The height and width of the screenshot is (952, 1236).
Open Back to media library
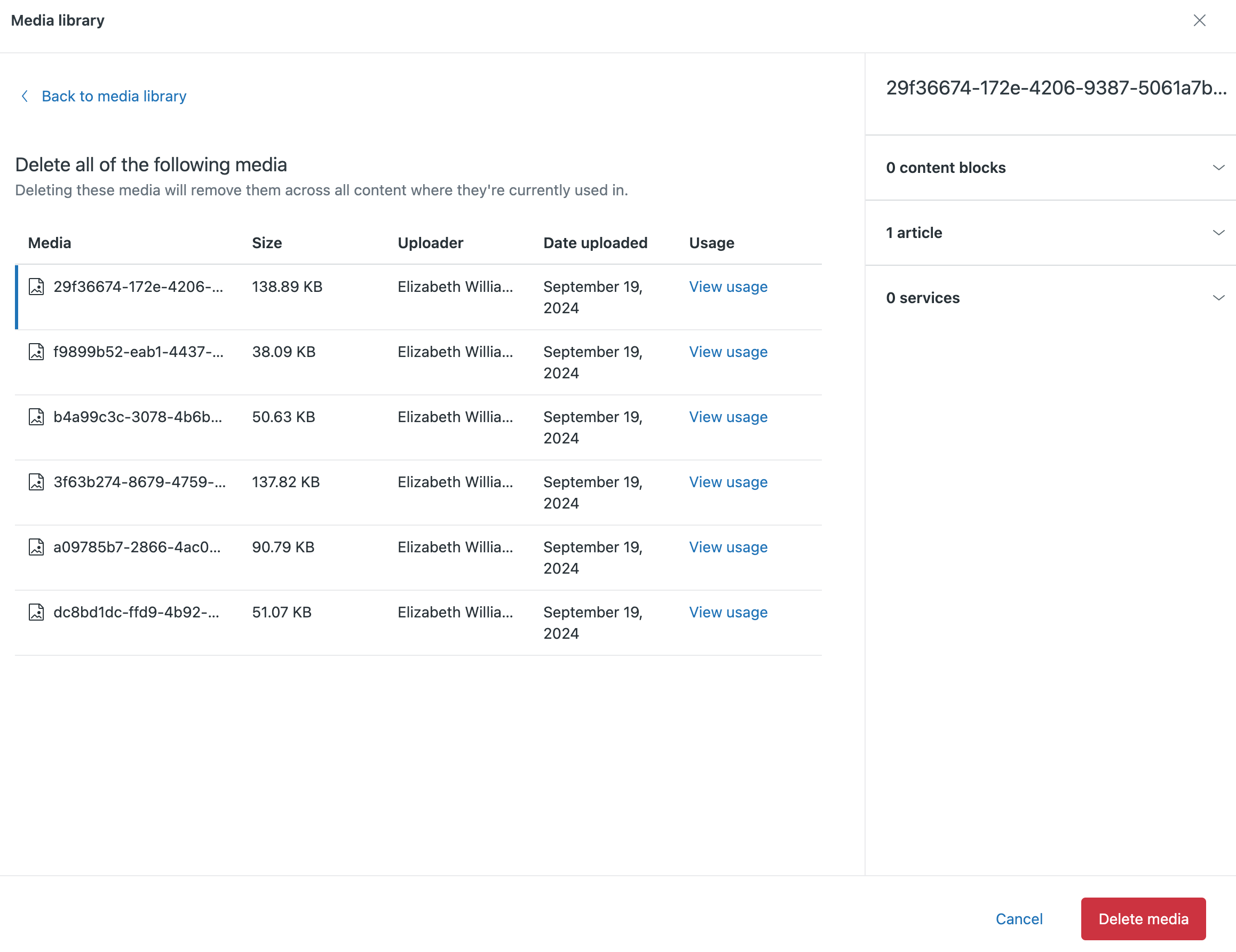(x=113, y=96)
